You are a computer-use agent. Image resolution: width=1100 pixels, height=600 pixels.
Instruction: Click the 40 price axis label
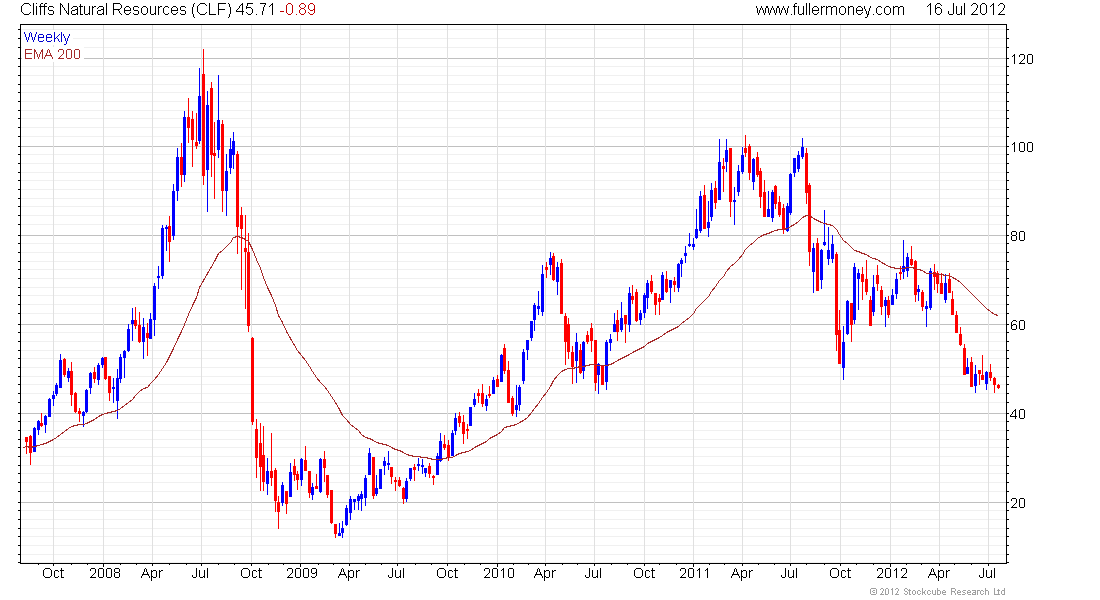[1018, 414]
